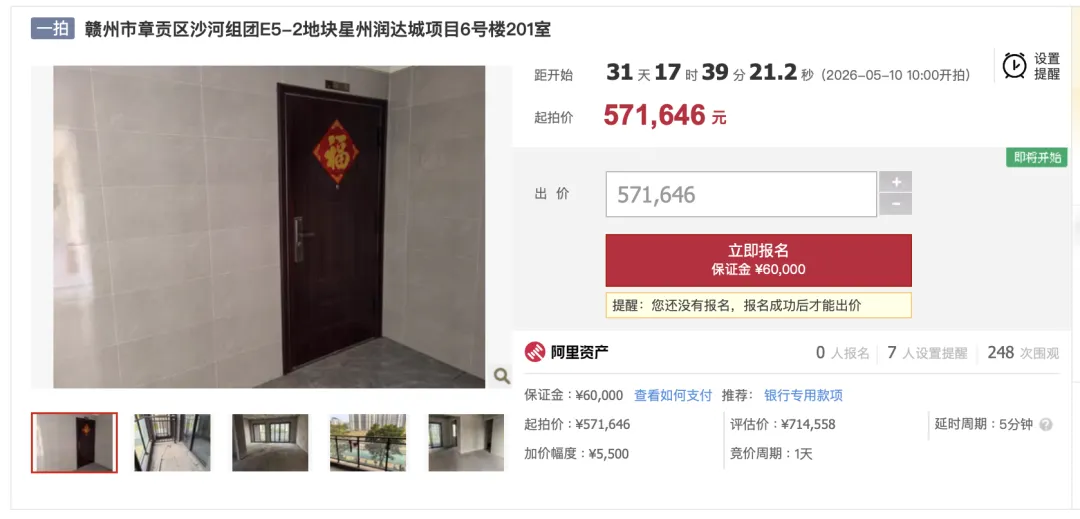This screenshot has height=519, width=1080.
Task: Select the door photo thumbnail
Action: [x=74, y=443]
